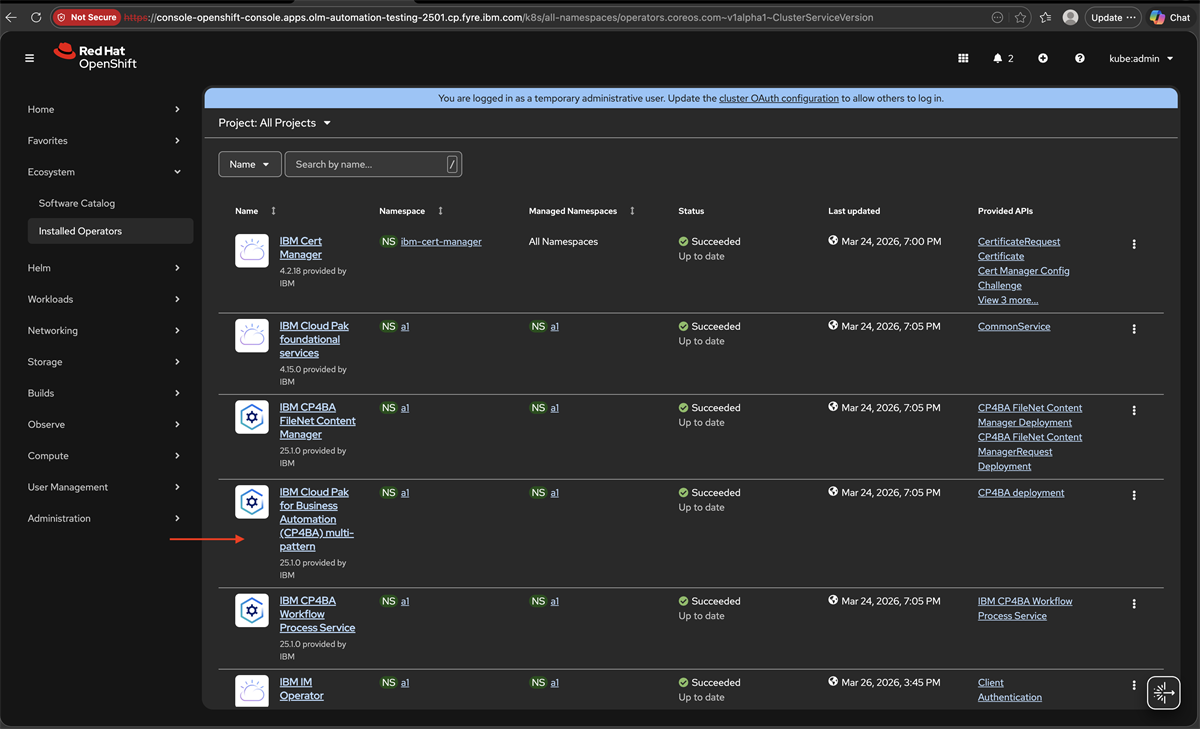Click the IBM Cert Manager operator logo

click(252, 251)
